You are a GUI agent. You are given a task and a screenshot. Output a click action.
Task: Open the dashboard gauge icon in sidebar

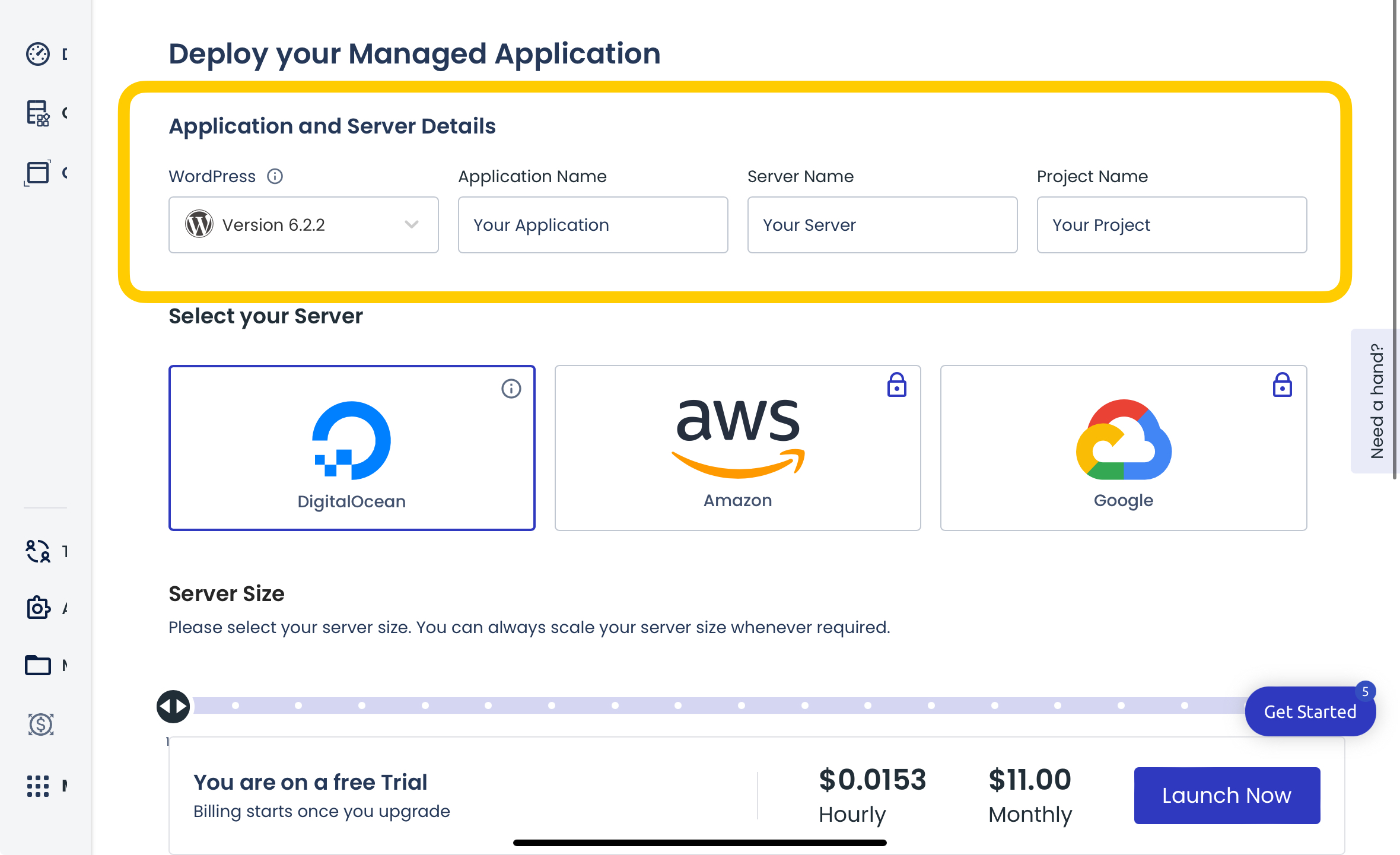pyautogui.click(x=38, y=54)
